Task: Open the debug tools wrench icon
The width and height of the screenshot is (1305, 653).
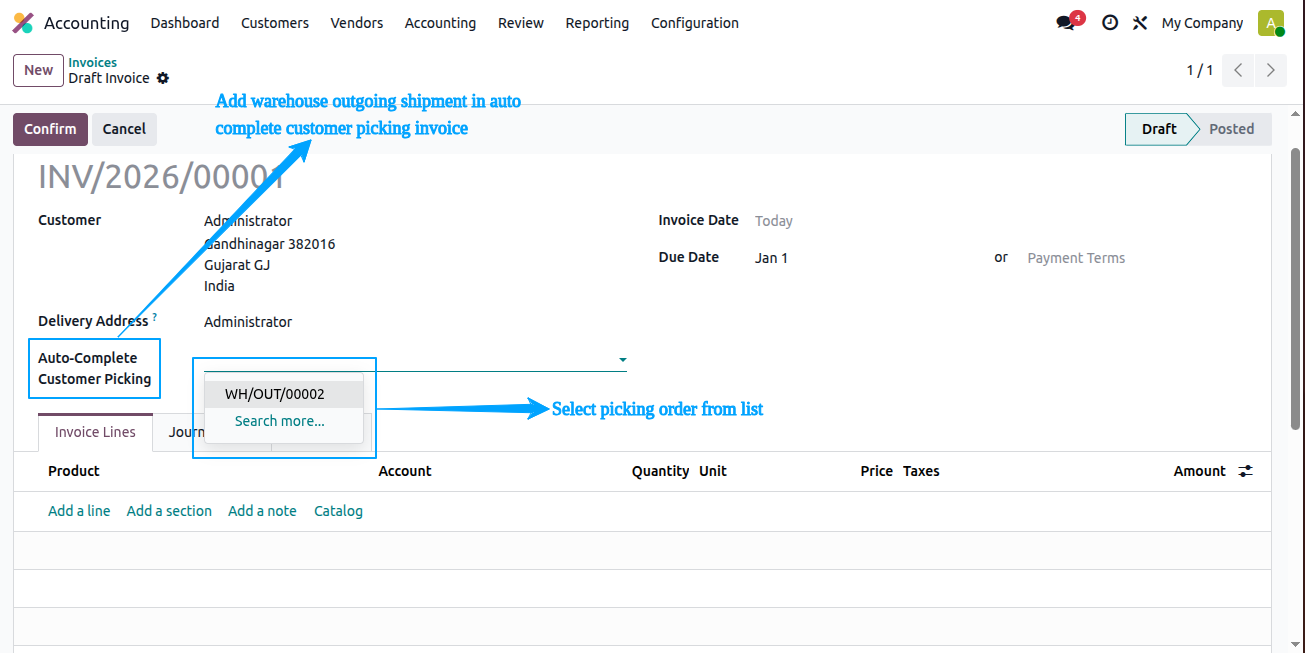Action: (1140, 23)
